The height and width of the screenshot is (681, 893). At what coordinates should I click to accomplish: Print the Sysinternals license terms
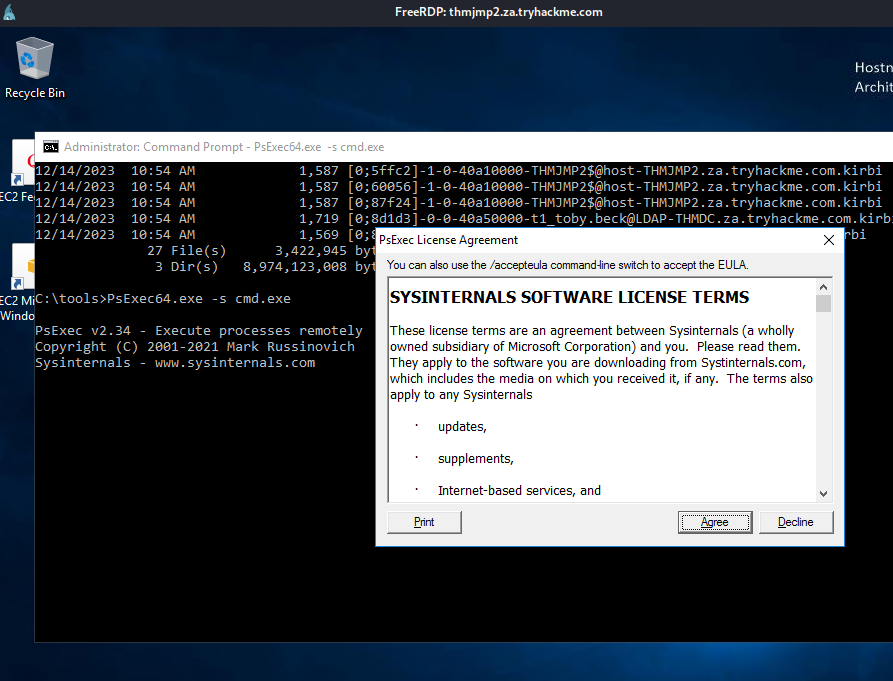click(x=424, y=522)
